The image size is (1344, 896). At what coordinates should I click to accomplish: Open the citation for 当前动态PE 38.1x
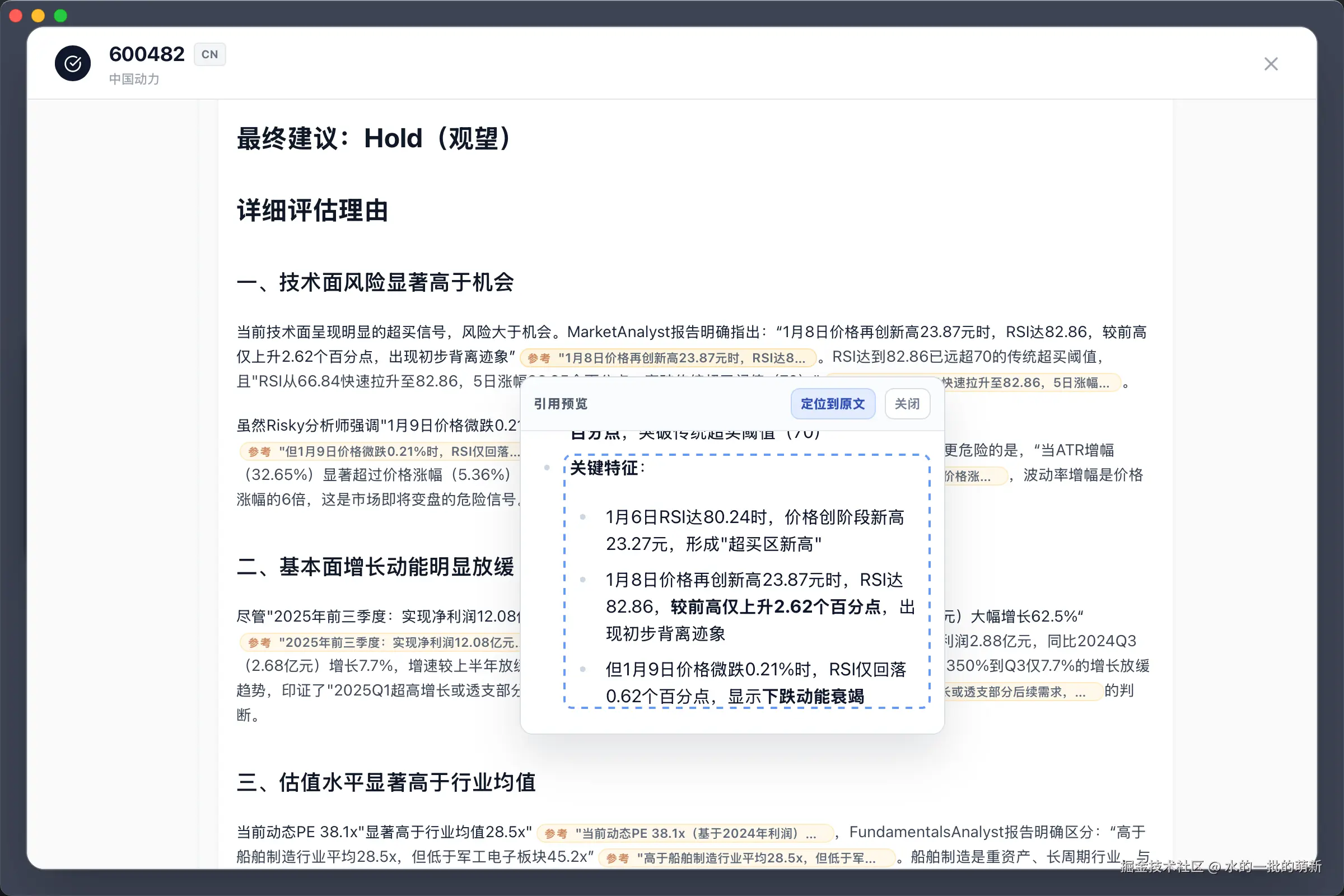(x=684, y=833)
